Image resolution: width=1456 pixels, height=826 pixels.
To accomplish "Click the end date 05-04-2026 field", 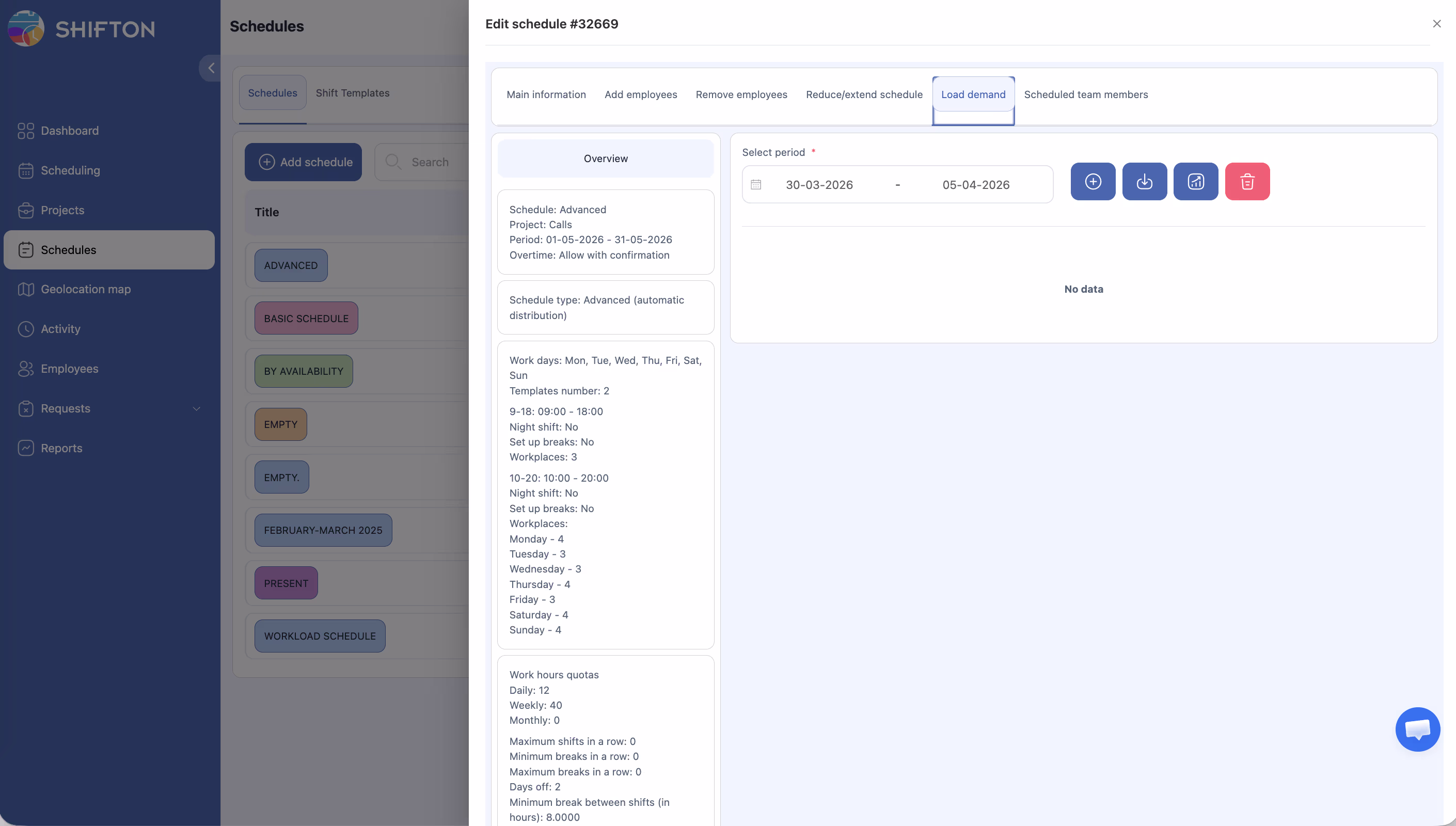I will (x=976, y=184).
